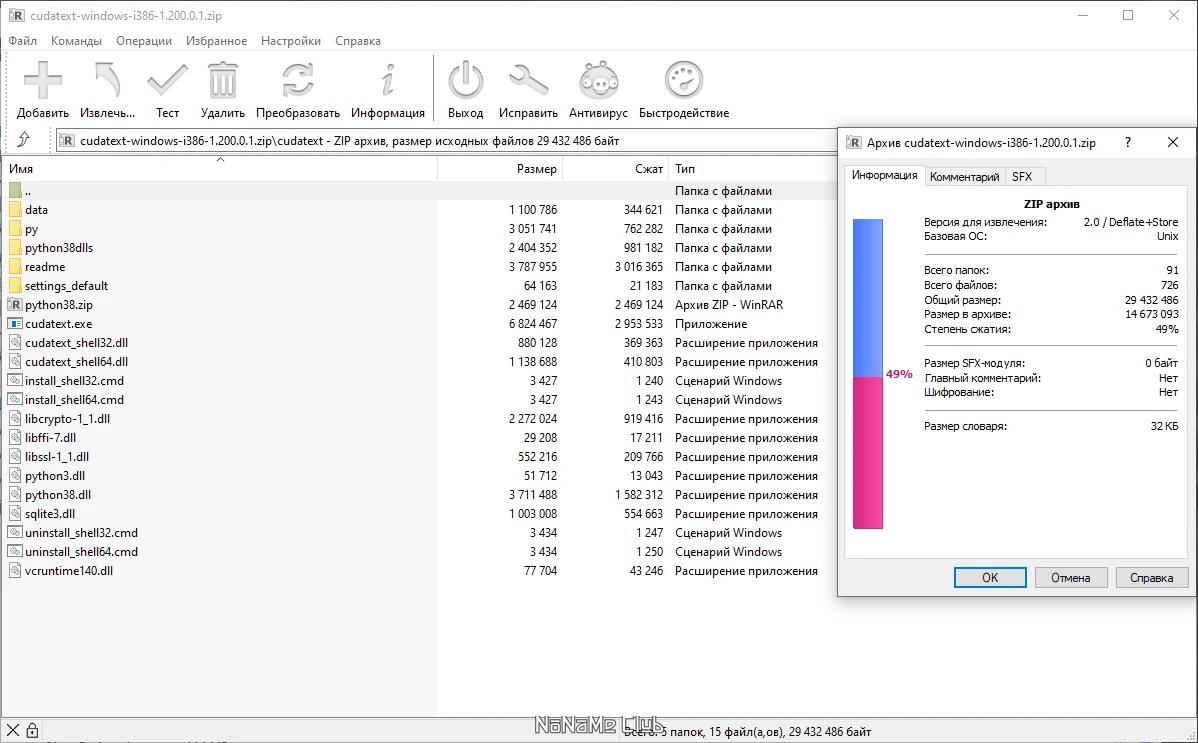This screenshot has width=1198, height=743.
Task: Click the Извлечь (Extract) toolbar icon
Action: point(107,80)
